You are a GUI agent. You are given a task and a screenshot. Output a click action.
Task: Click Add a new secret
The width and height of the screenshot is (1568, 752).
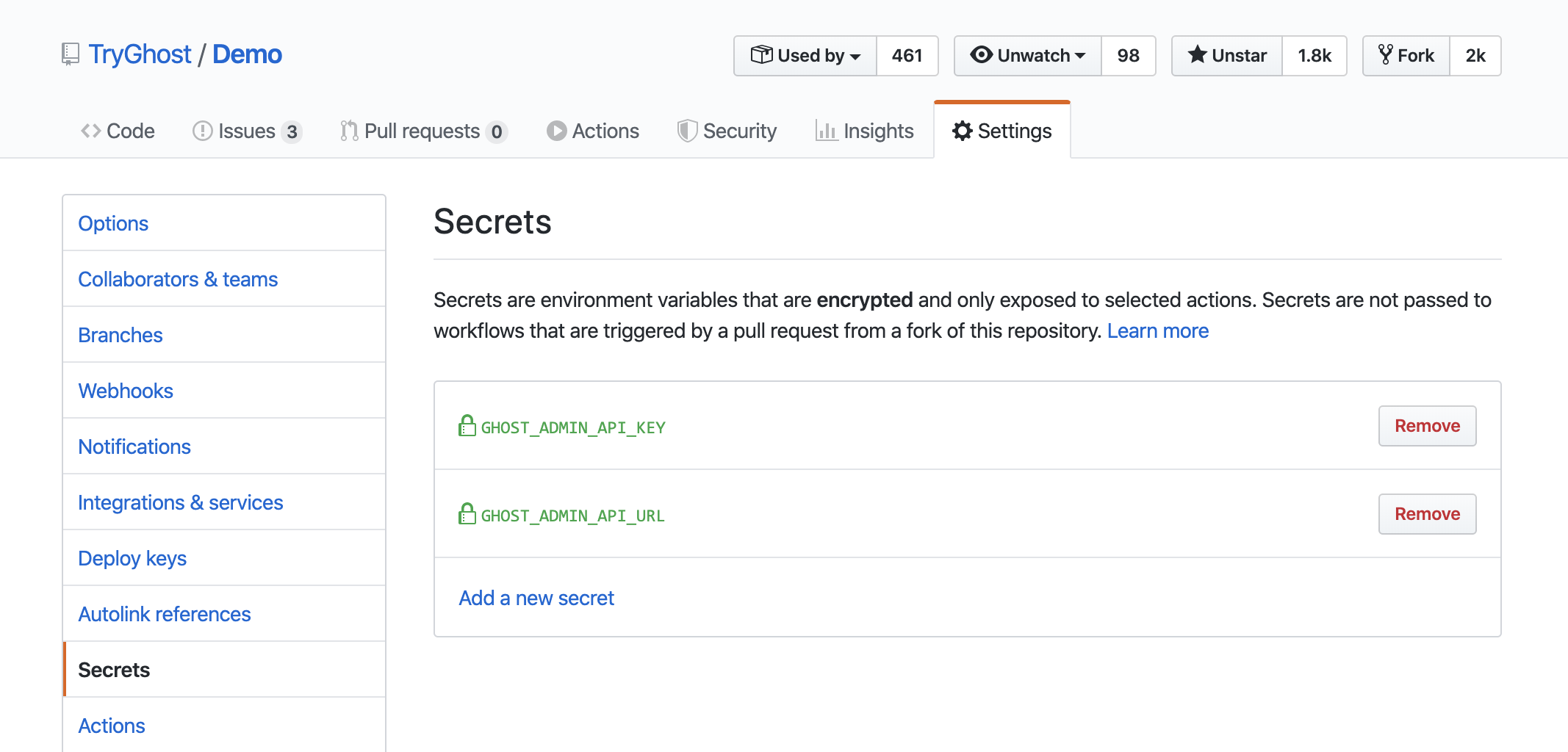(x=536, y=598)
